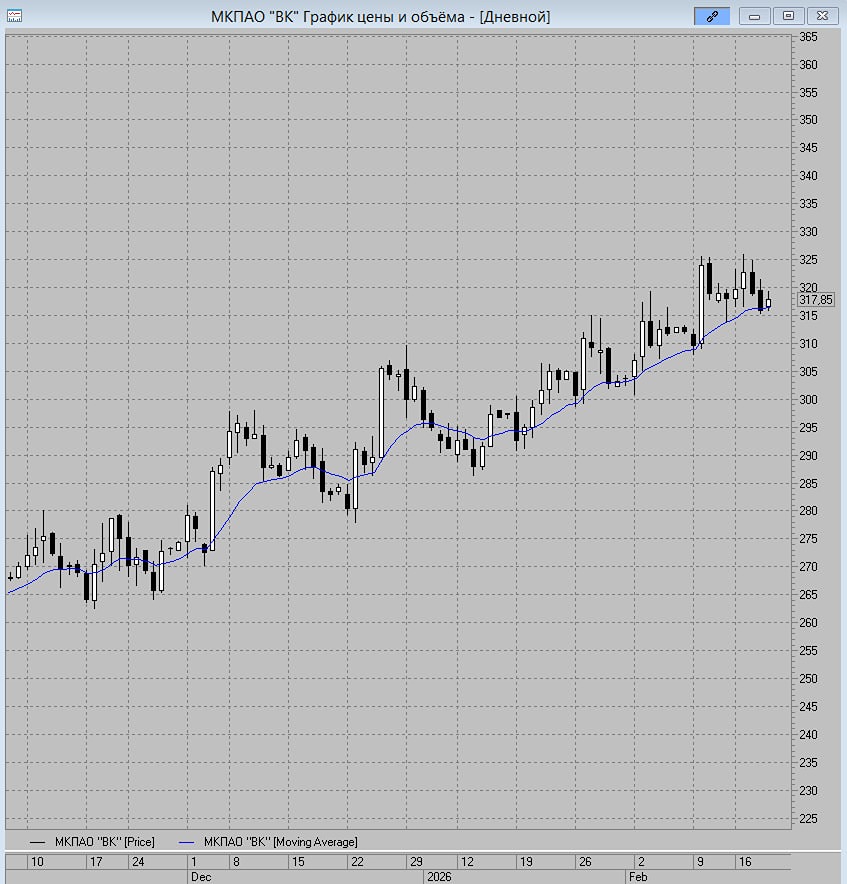Click date label 22 on time axis
This screenshot has height=884, width=847.
(x=357, y=861)
